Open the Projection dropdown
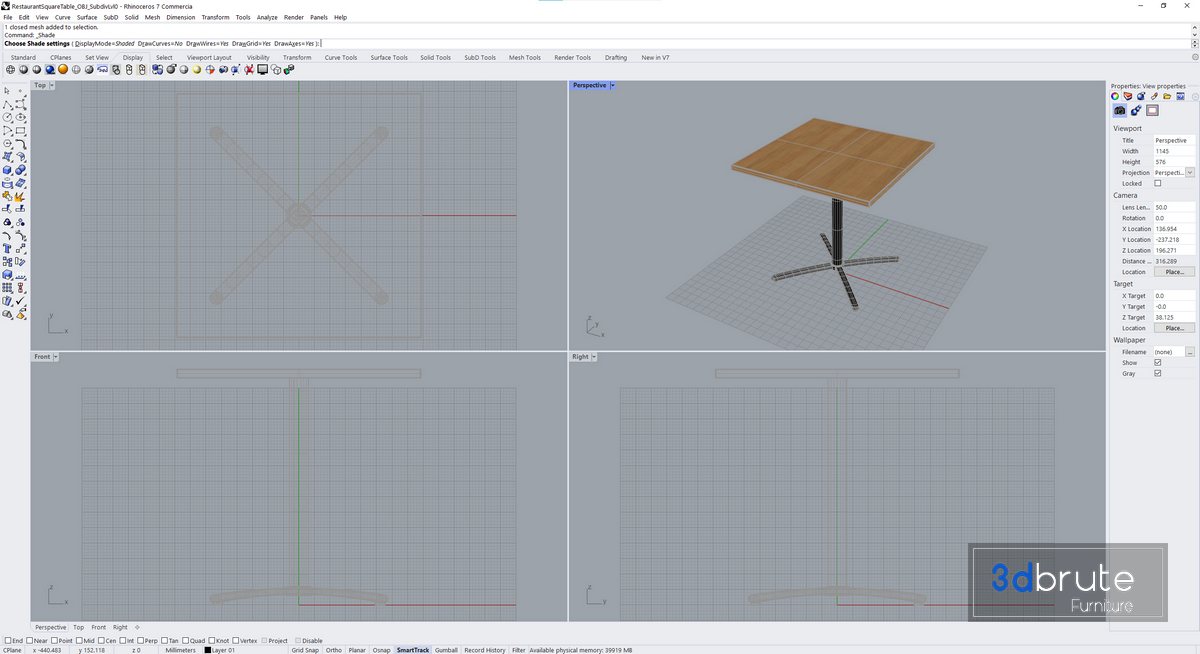Screen dimensions: 1200x654 pyautogui.click(x=1190, y=173)
